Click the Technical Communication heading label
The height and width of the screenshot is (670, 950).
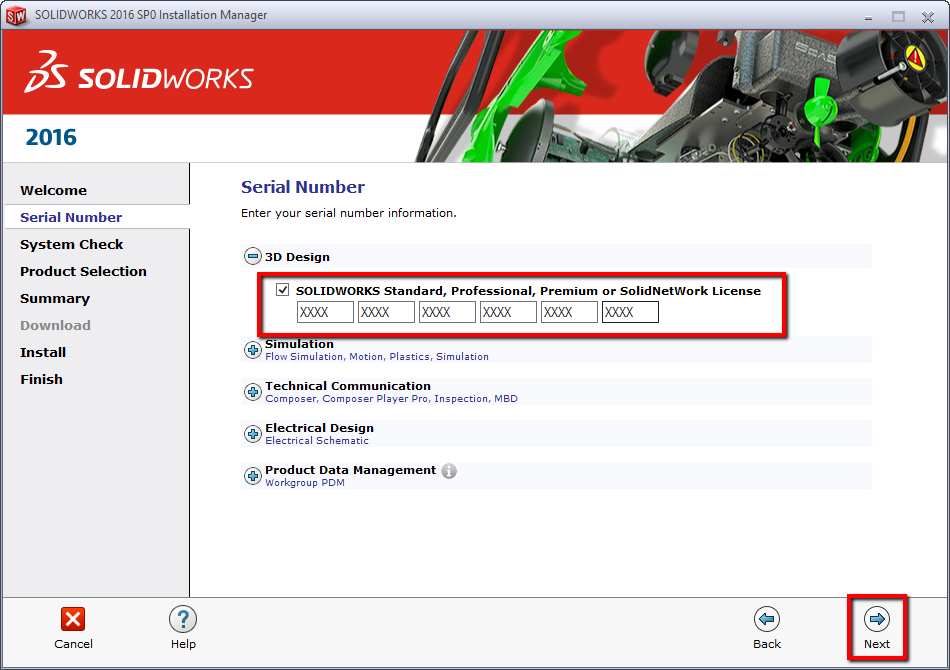pyautogui.click(x=348, y=386)
